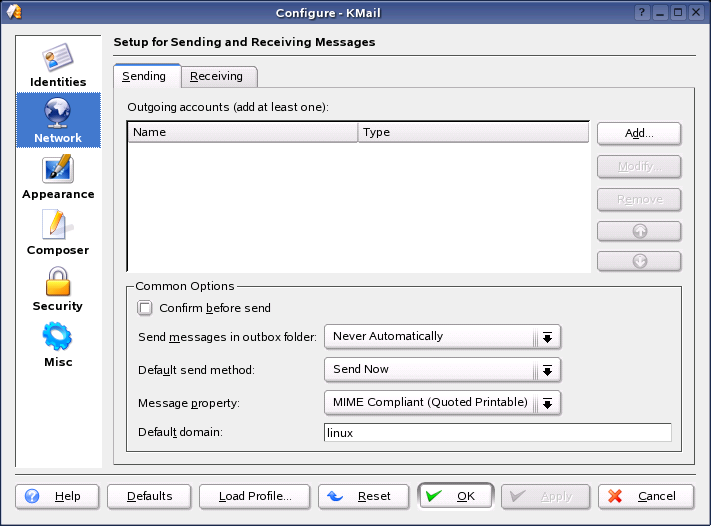Click the title bar question mark help button

[642, 12]
